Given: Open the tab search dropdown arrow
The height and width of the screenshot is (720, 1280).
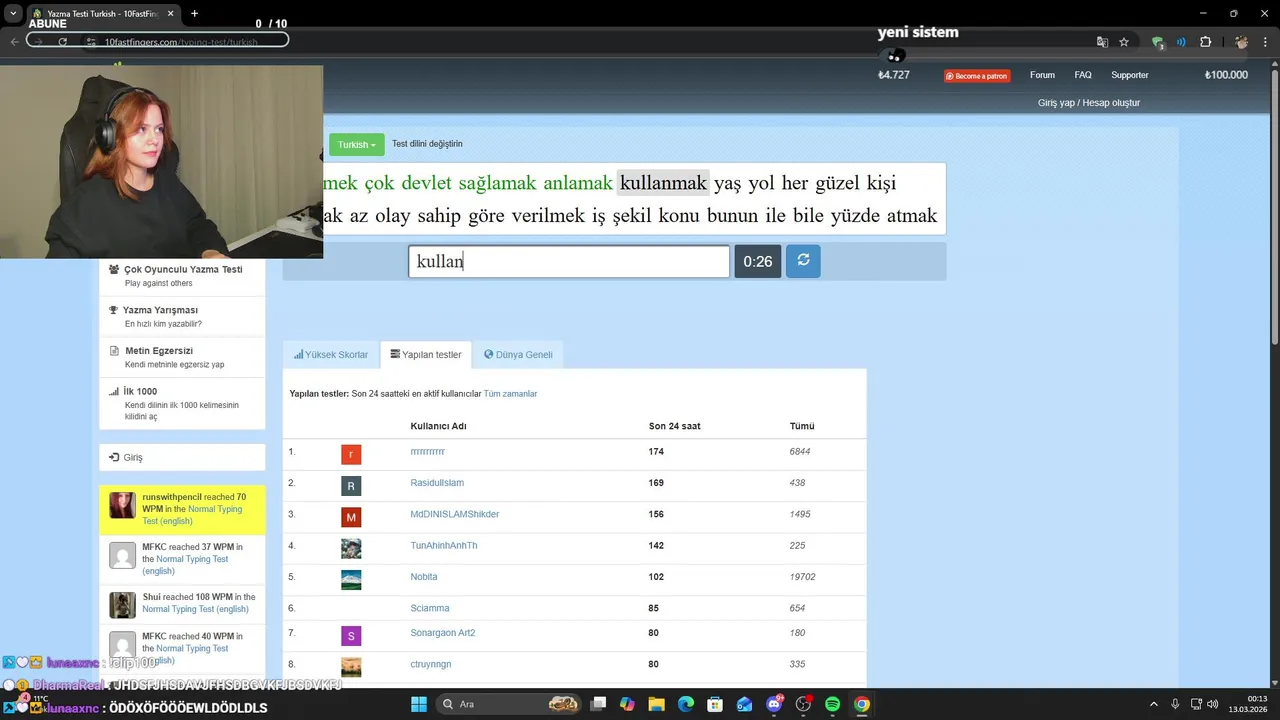Looking at the screenshot, I should click(13, 13).
